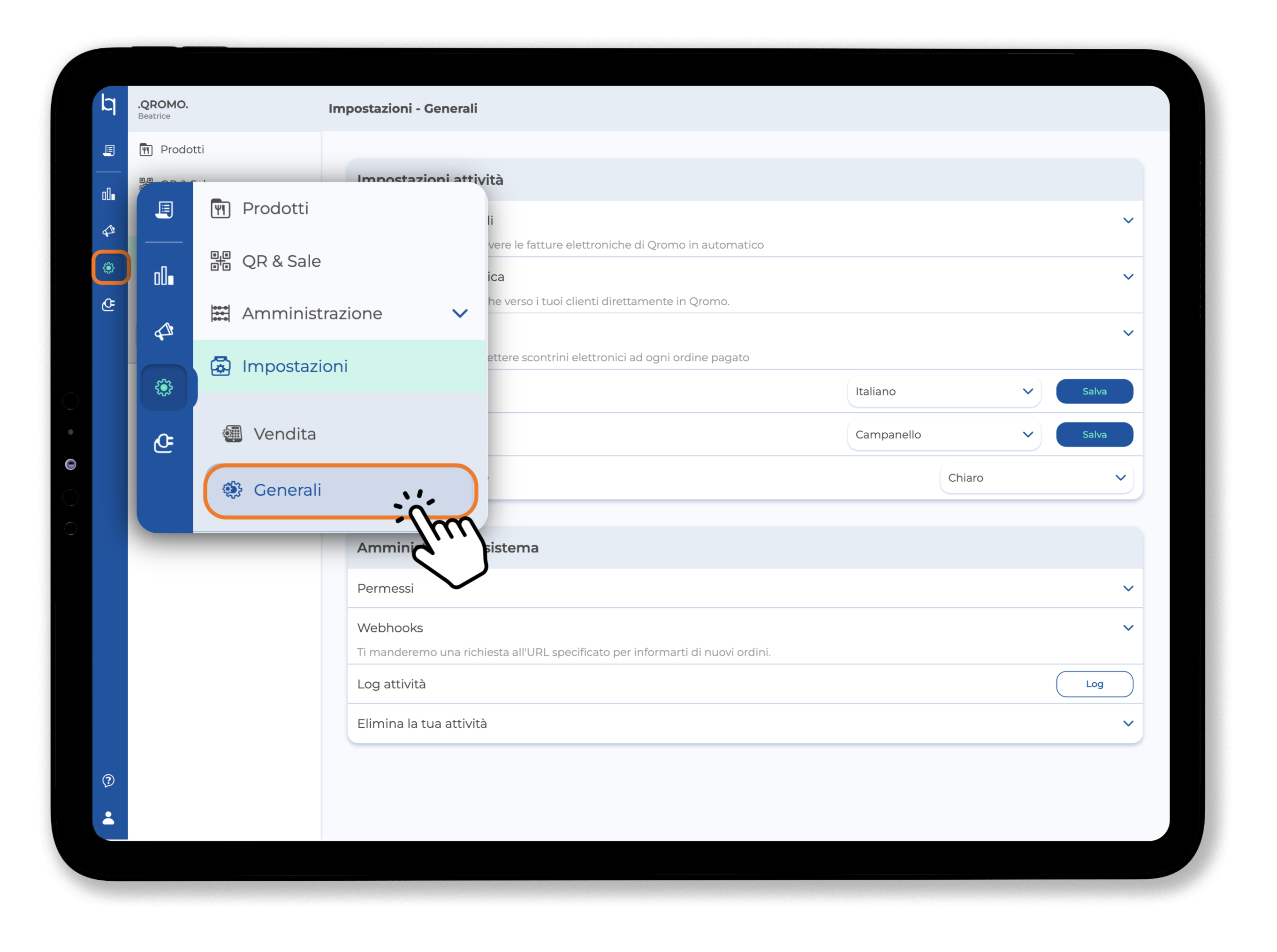Select Impostazioni in the zoomed menu
Screen dimensions: 1277x952
340,366
